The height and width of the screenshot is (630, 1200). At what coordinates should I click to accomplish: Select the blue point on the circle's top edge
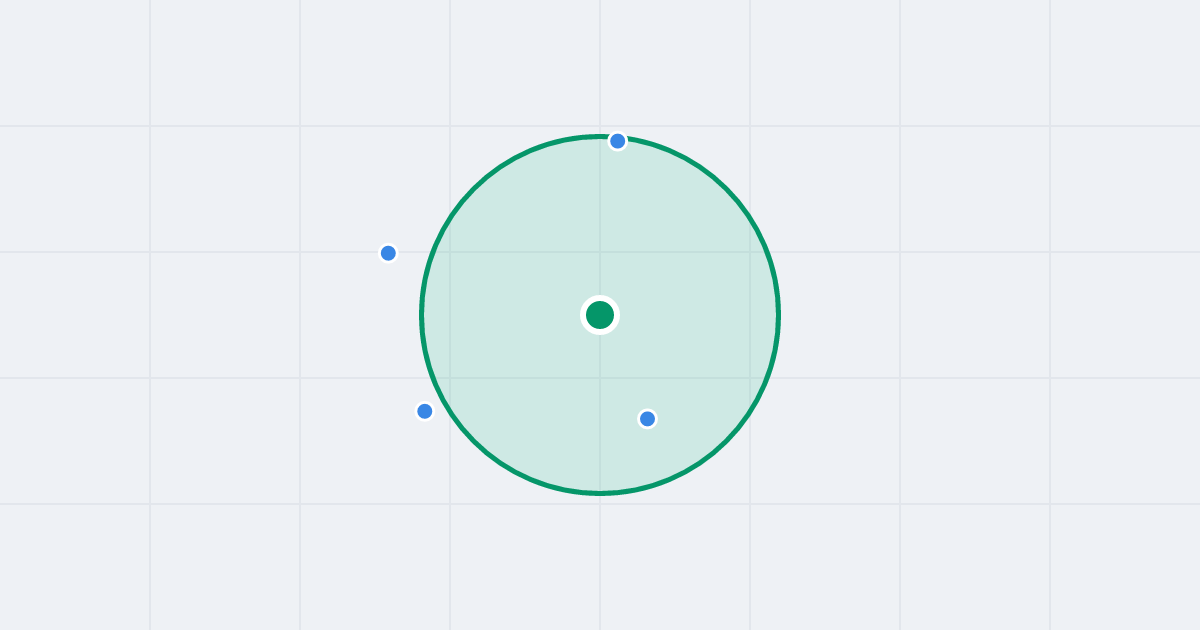[x=618, y=141]
